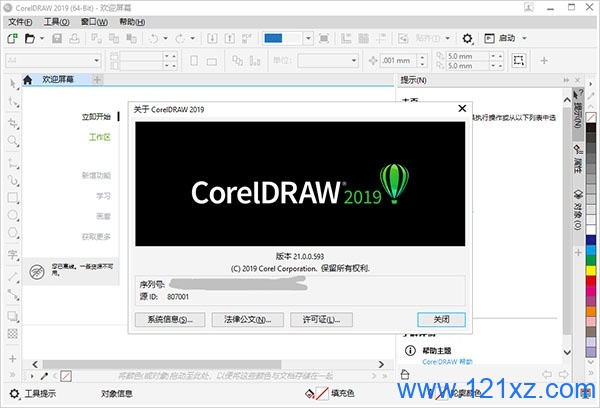Click the 属性 docker tab on right
The height and width of the screenshot is (408, 600).
pyautogui.click(x=578, y=159)
